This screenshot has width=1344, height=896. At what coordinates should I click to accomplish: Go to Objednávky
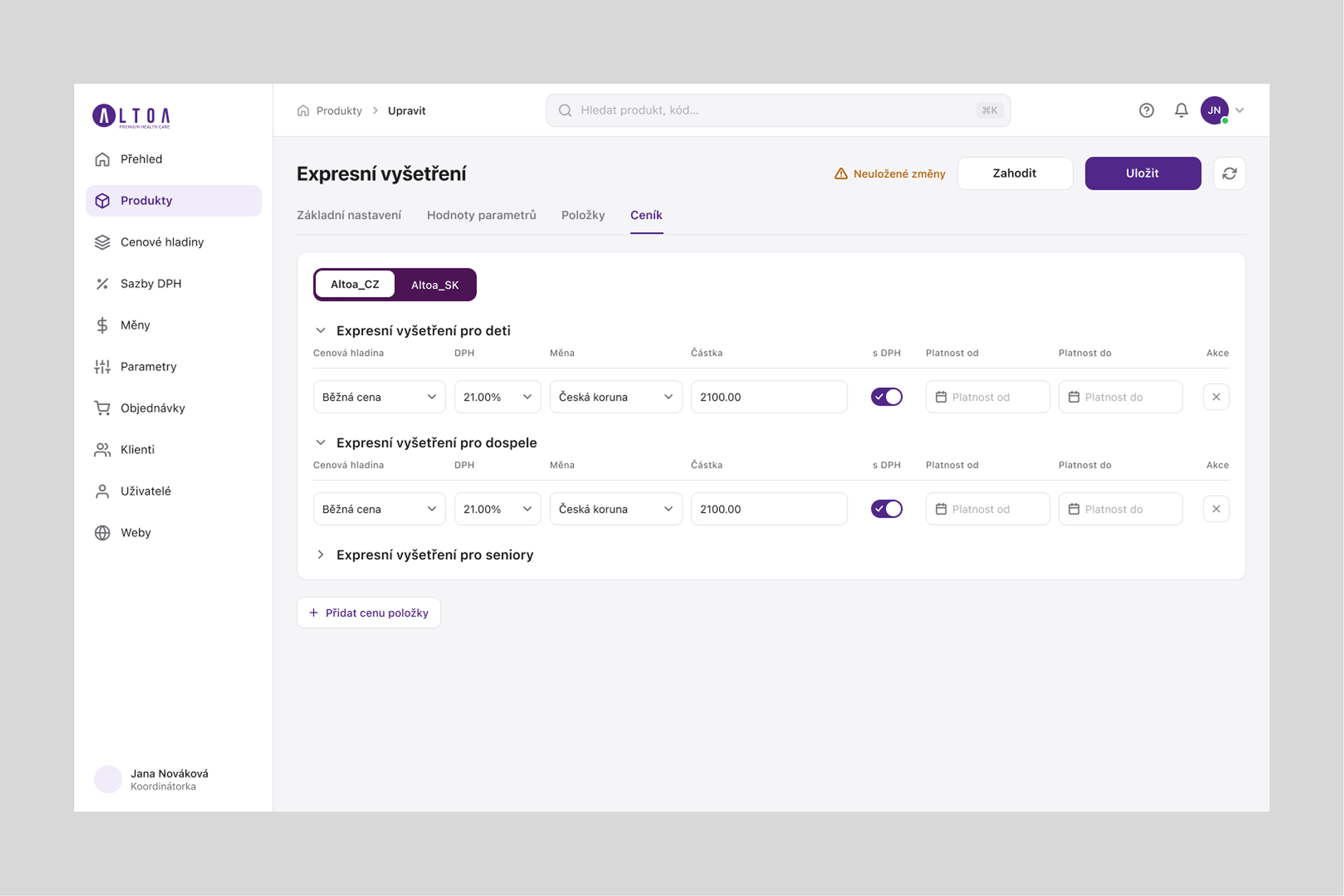tap(173, 408)
